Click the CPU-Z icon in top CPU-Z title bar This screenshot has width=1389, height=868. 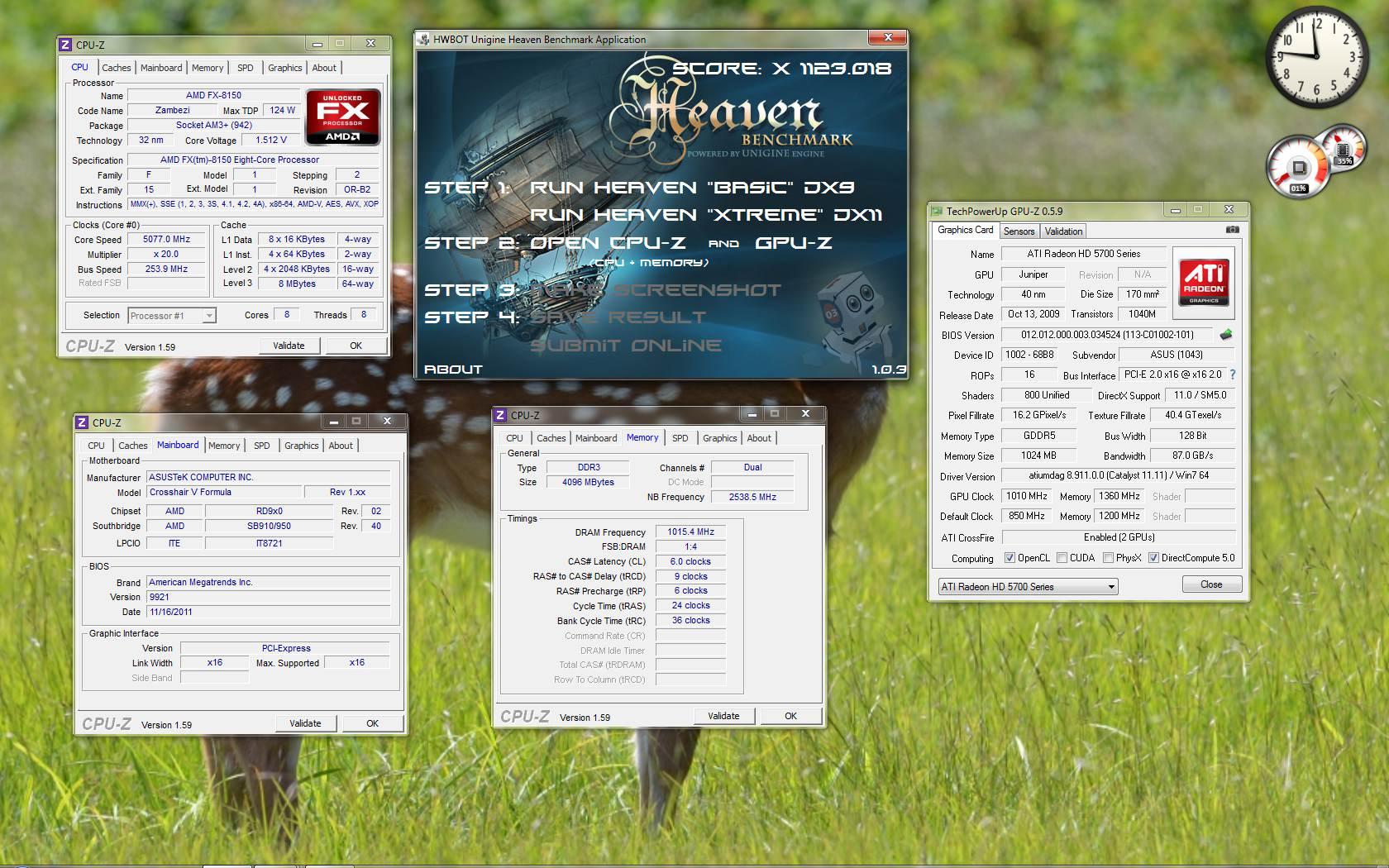point(66,45)
